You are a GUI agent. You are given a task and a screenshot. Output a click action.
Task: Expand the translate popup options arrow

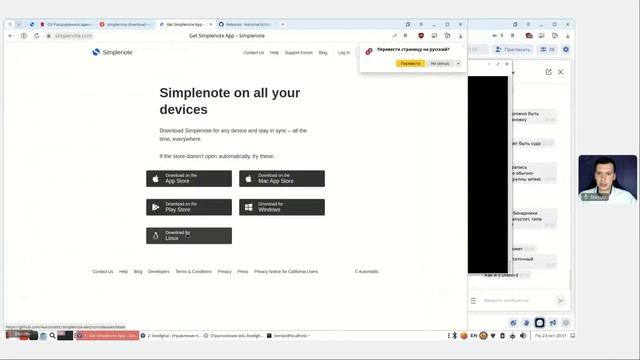(458, 63)
